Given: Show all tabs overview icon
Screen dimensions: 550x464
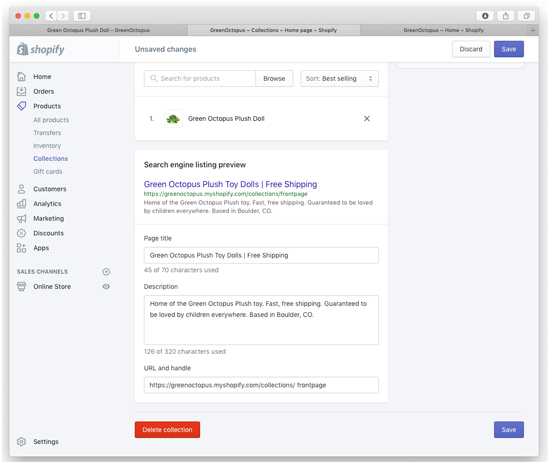Looking at the screenshot, I should tap(526, 16).
